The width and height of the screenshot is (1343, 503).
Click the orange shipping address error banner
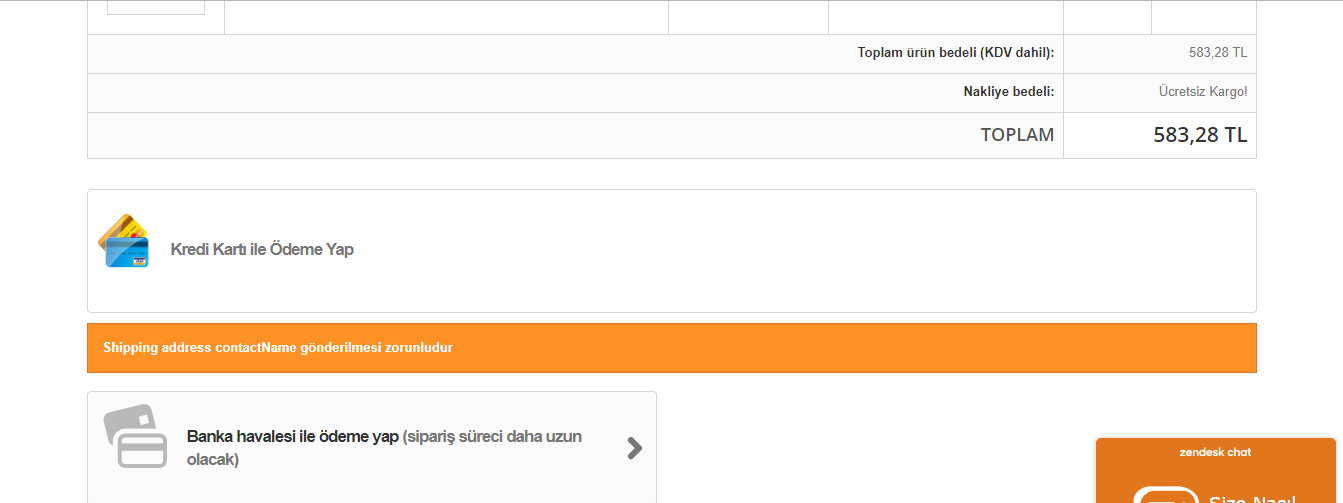click(x=671, y=348)
